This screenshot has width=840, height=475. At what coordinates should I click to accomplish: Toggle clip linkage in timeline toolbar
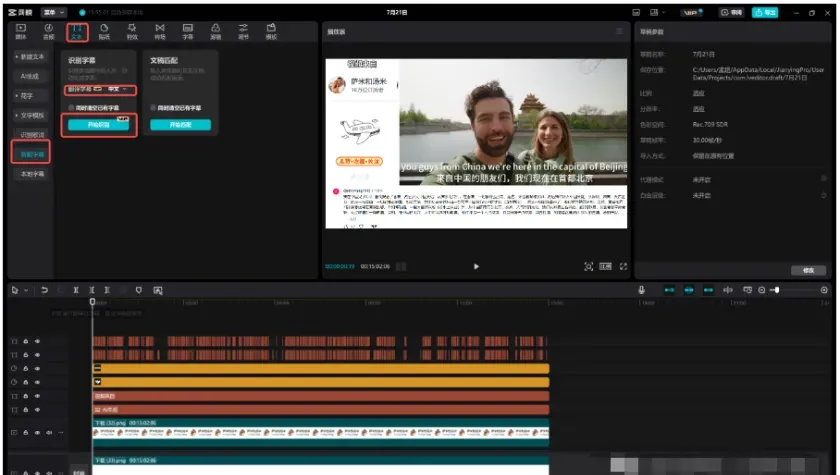pos(708,290)
